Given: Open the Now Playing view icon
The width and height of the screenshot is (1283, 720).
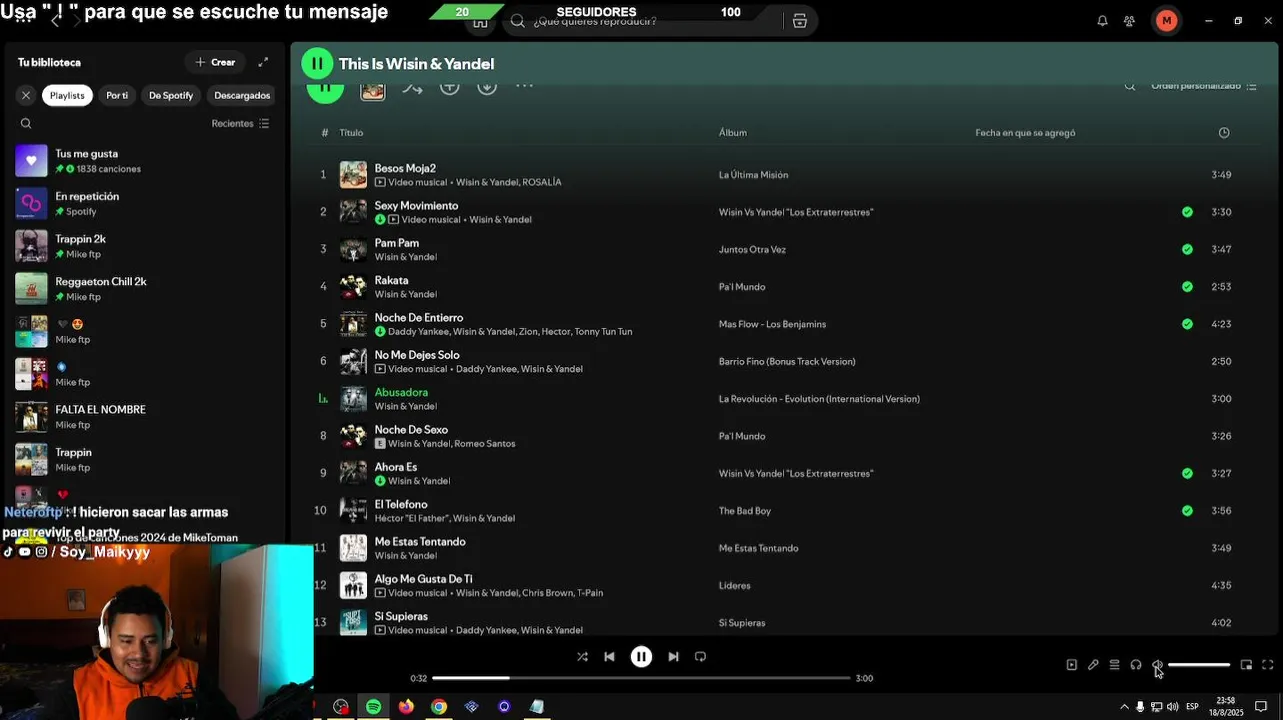Looking at the screenshot, I should point(1072,665).
